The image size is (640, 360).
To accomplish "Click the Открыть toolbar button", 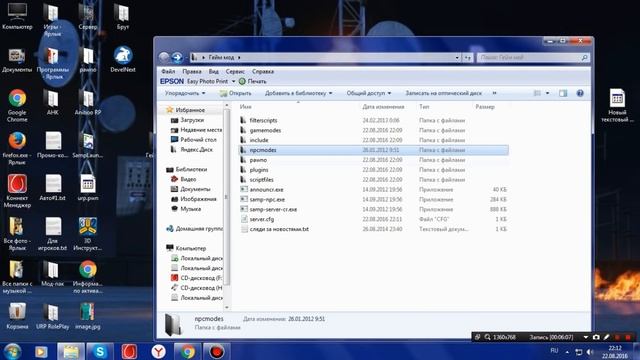I will click(x=236, y=93).
